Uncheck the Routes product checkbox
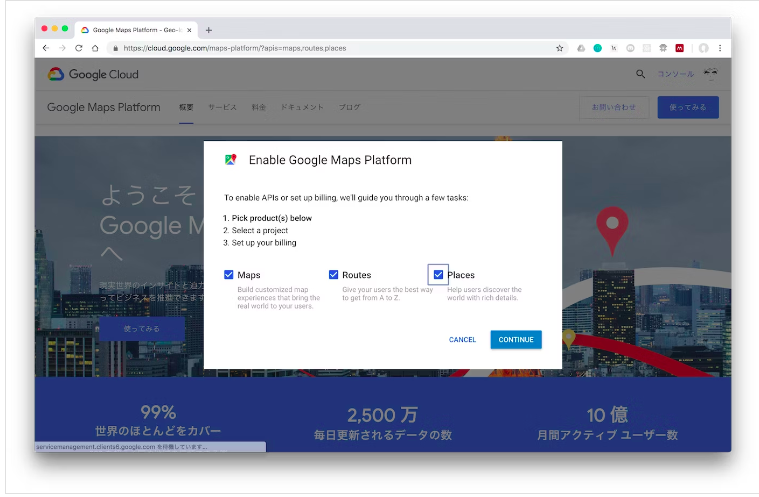 (334, 274)
